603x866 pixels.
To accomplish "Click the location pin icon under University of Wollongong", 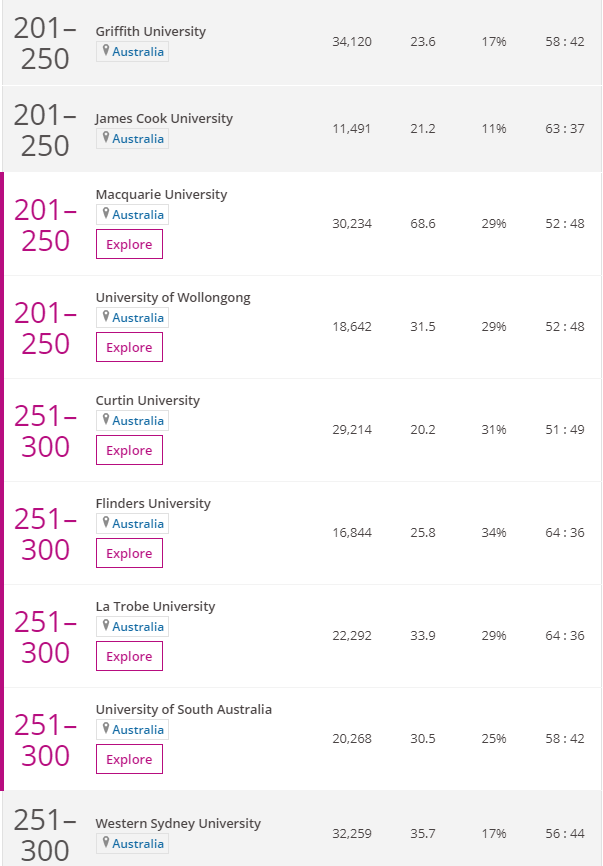I will [105, 317].
